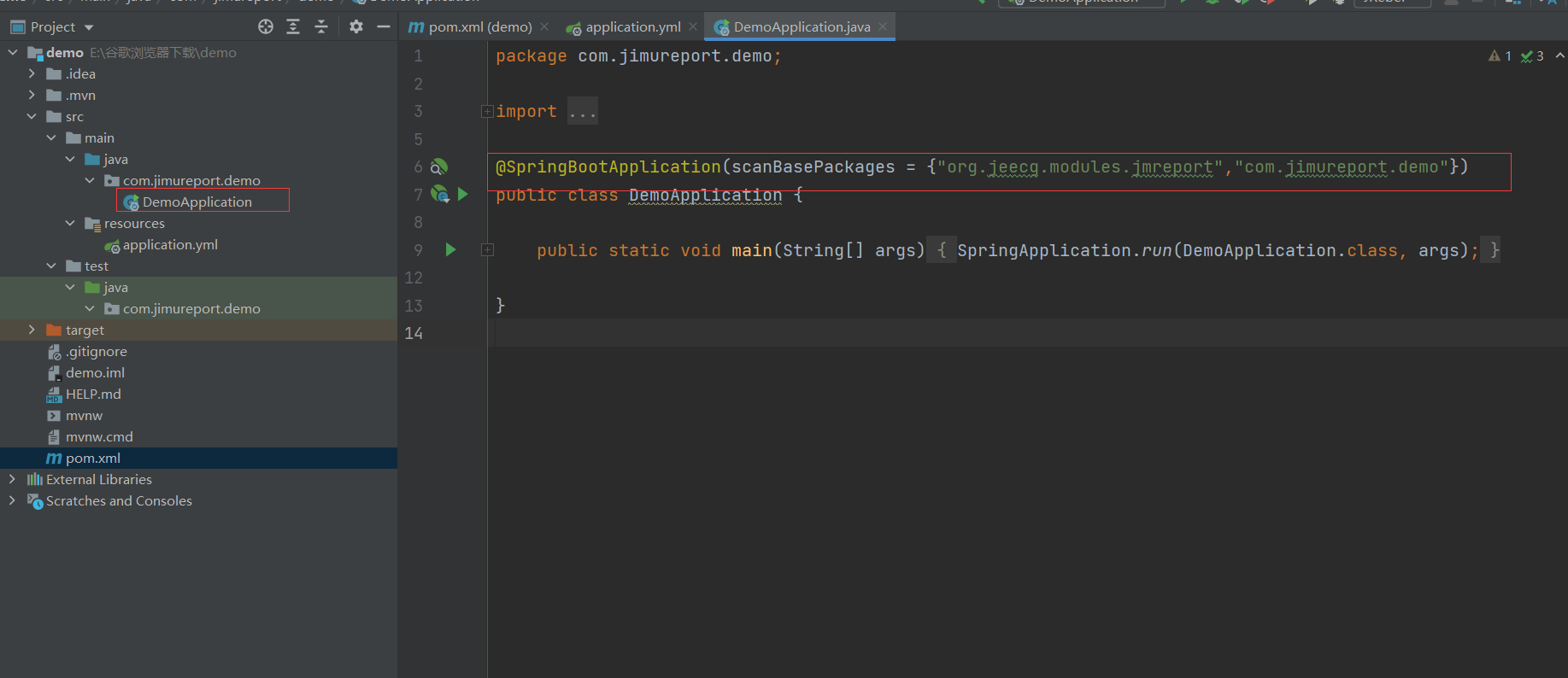Collapse the test folder
The height and width of the screenshot is (678, 1568).
[x=51, y=266]
